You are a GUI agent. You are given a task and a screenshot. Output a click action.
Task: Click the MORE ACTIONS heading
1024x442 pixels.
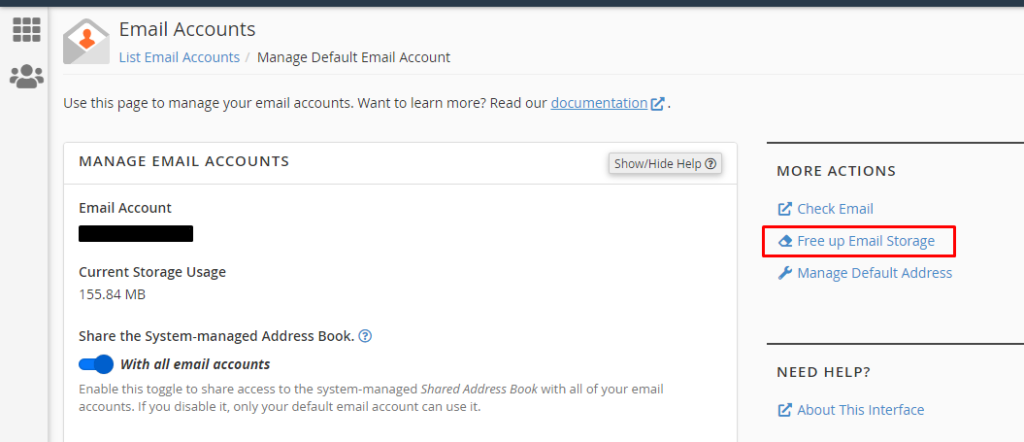click(x=836, y=171)
